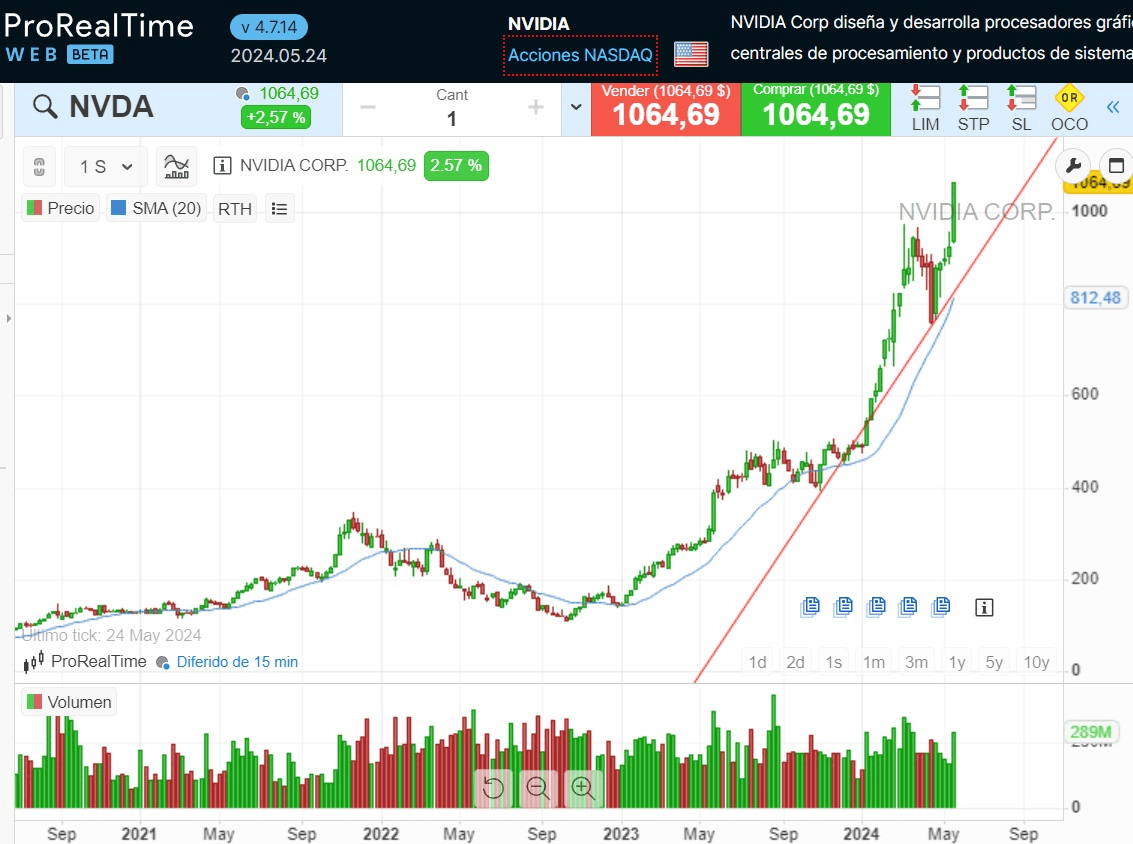
Task: Expand the 1 S timeframe dropdown
Action: [x=106, y=166]
